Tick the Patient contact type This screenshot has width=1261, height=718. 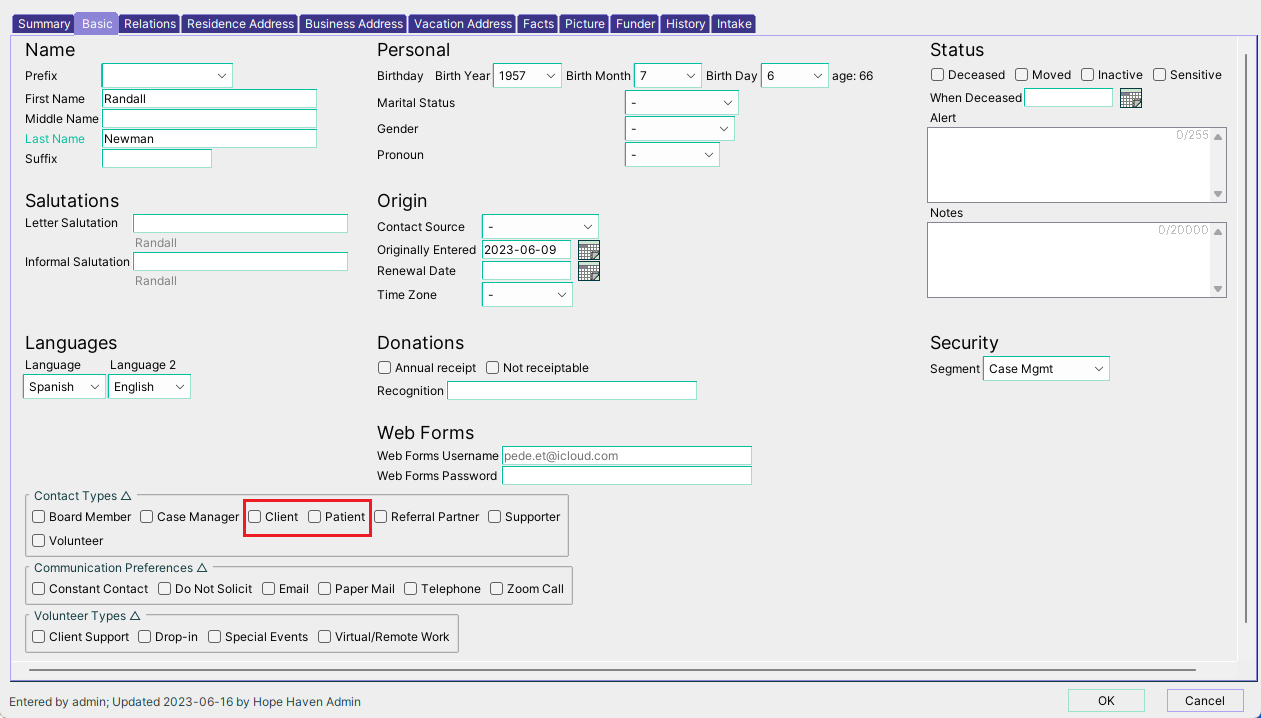pyautogui.click(x=315, y=517)
